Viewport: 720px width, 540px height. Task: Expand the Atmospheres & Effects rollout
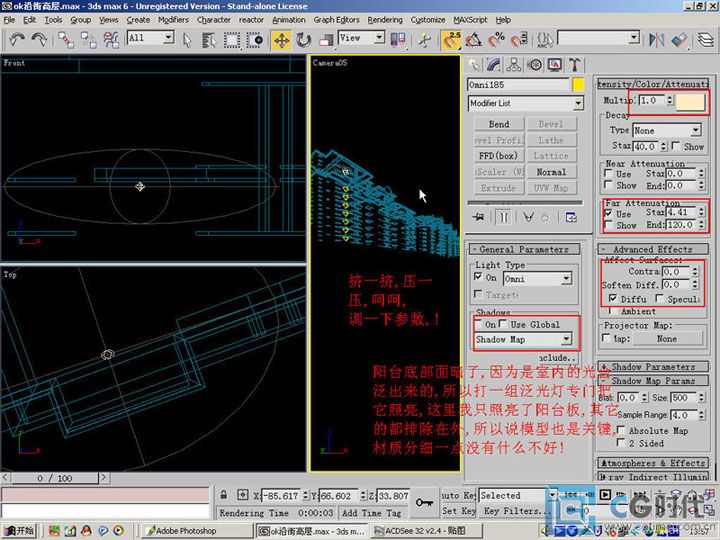click(652, 463)
